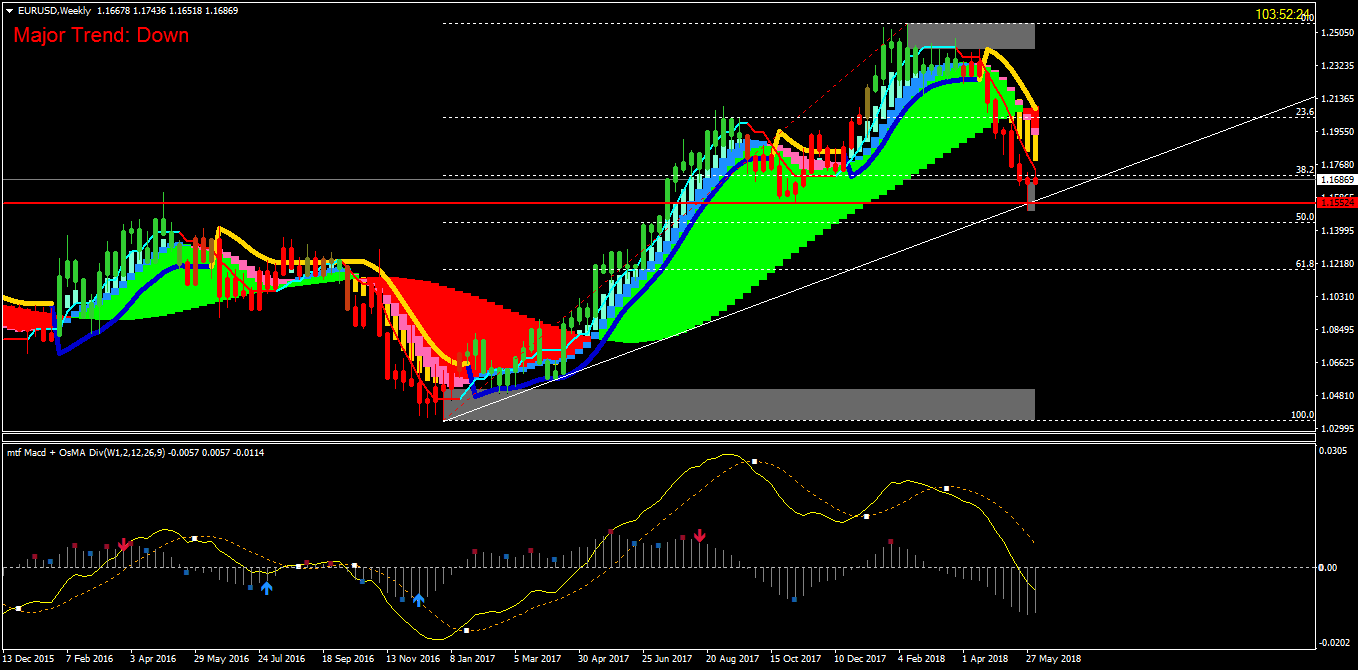Select the gray rectangle at the chart bottom
The image size is (1358, 670).
[738, 404]
